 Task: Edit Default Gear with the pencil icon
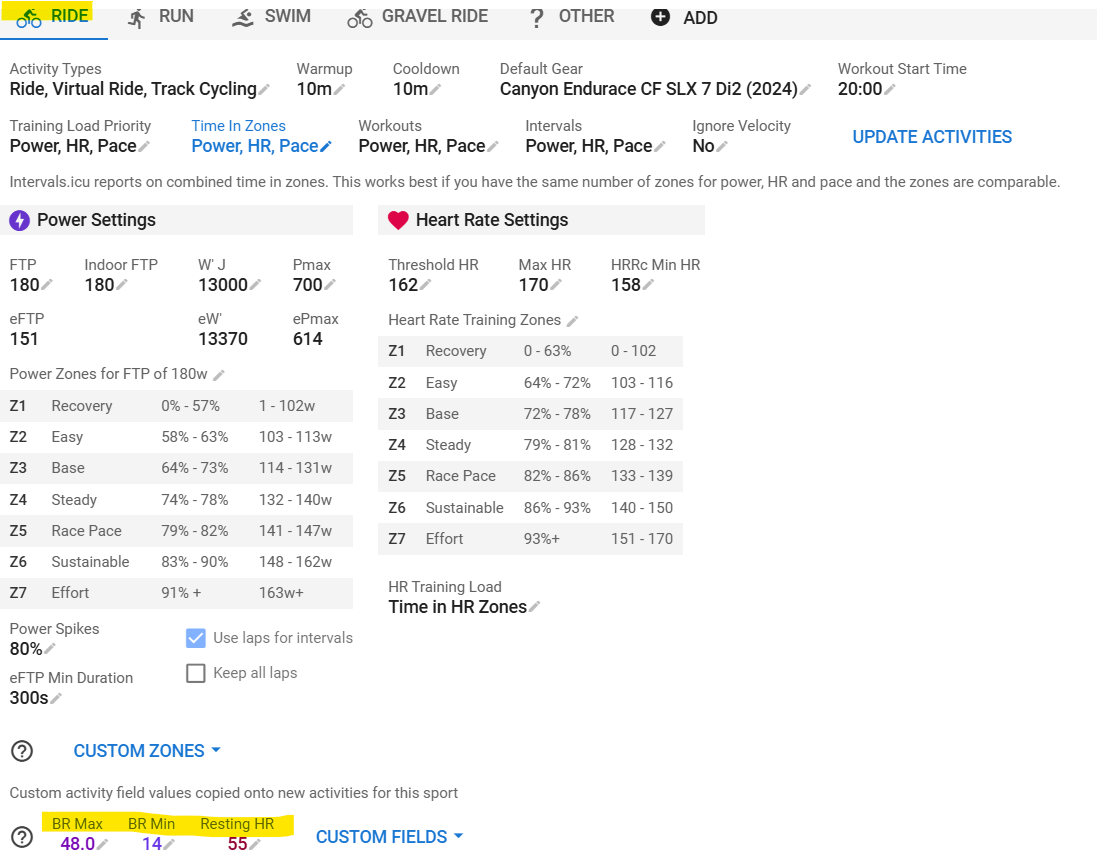[x=805, y=90]
